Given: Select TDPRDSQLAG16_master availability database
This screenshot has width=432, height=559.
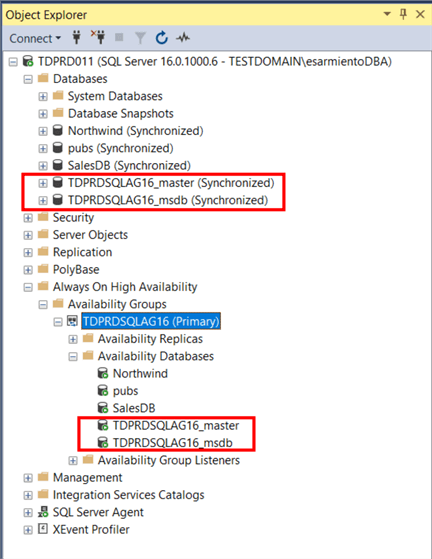Looking at the screenshot, I should pos(176,425).
